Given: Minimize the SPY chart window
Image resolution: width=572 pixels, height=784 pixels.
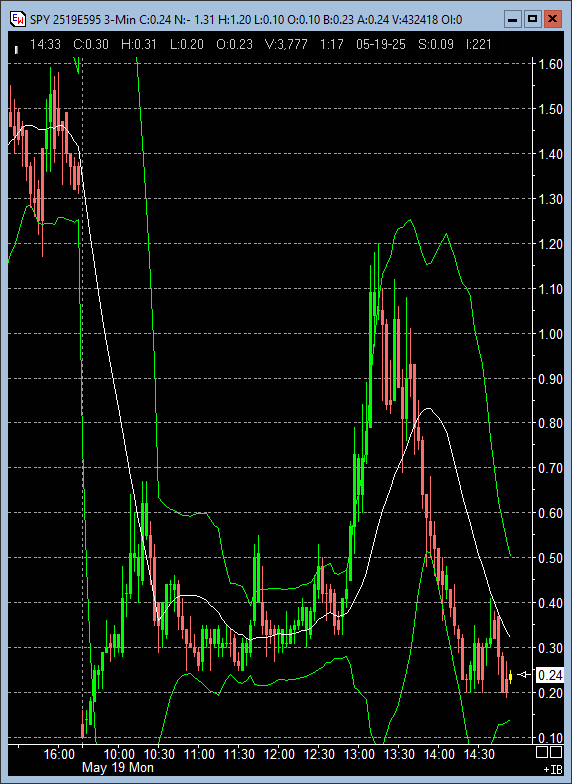Looking at the screenshot, I should (x=513, y=19).
